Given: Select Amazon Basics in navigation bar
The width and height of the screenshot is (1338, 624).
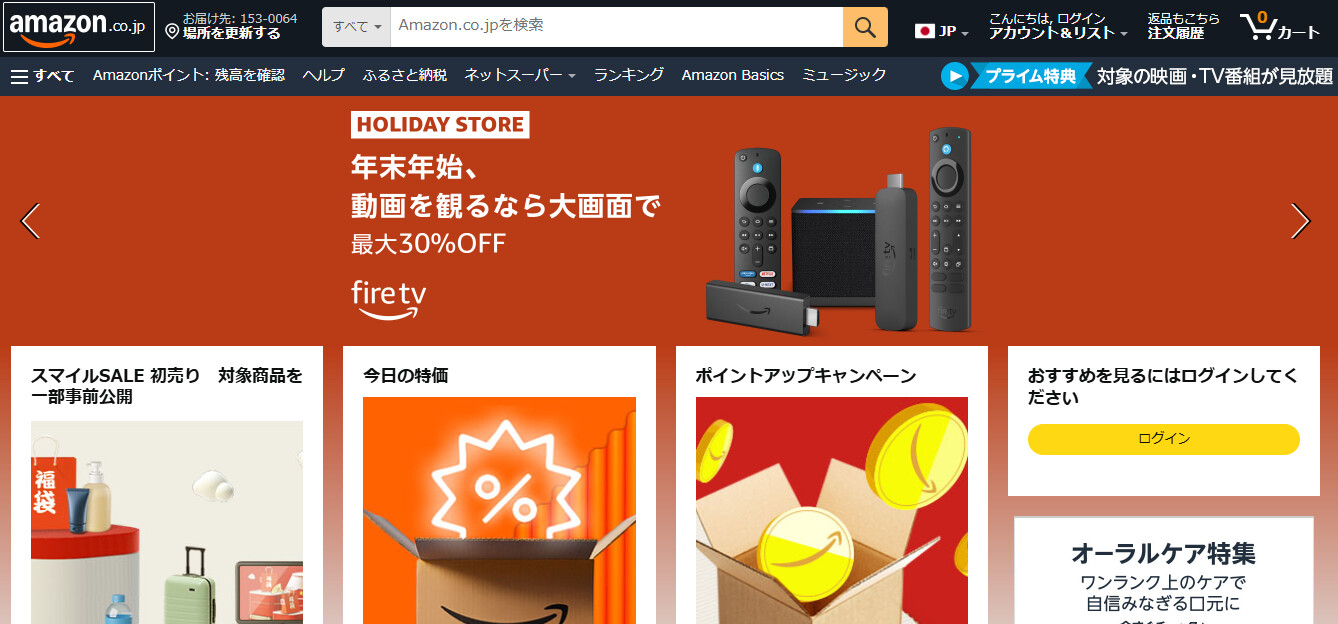Looking at the screenshot, I should pos(733,75).
